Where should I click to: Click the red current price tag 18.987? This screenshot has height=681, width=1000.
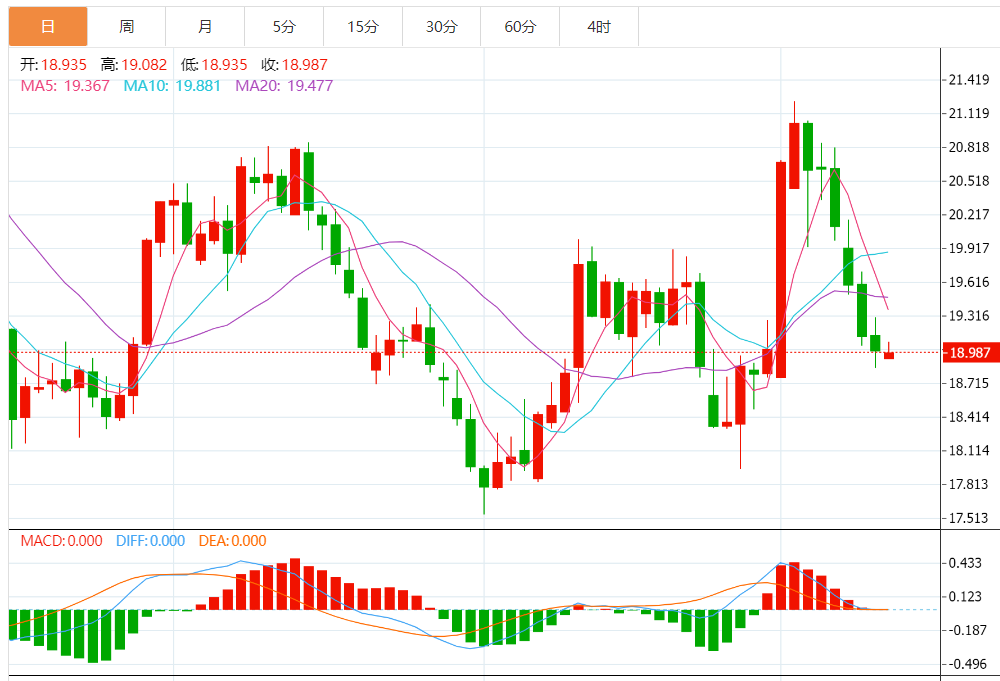coord(970,353)
